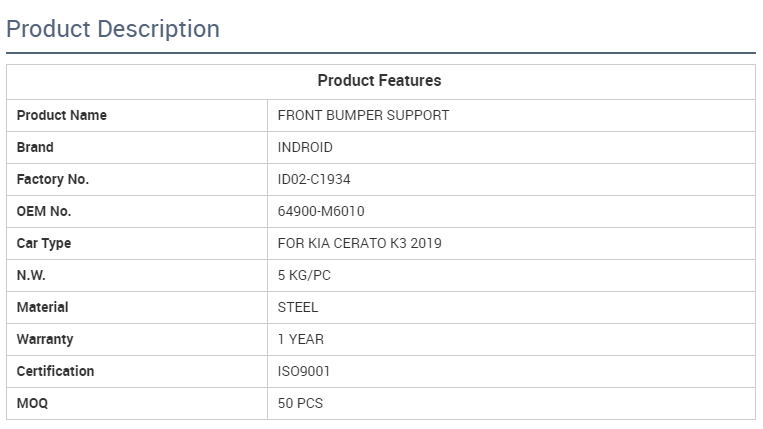Click the 64900-M6010 OEM number
The height and width of the screenshot is (429, 763).
click(x=319, y=211)
